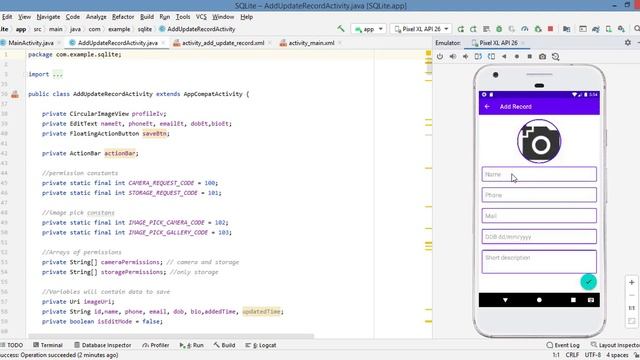Click the 'sqlite' breadcrumb in navigation bar
640x360 pixels.
[x=144, y=29]
